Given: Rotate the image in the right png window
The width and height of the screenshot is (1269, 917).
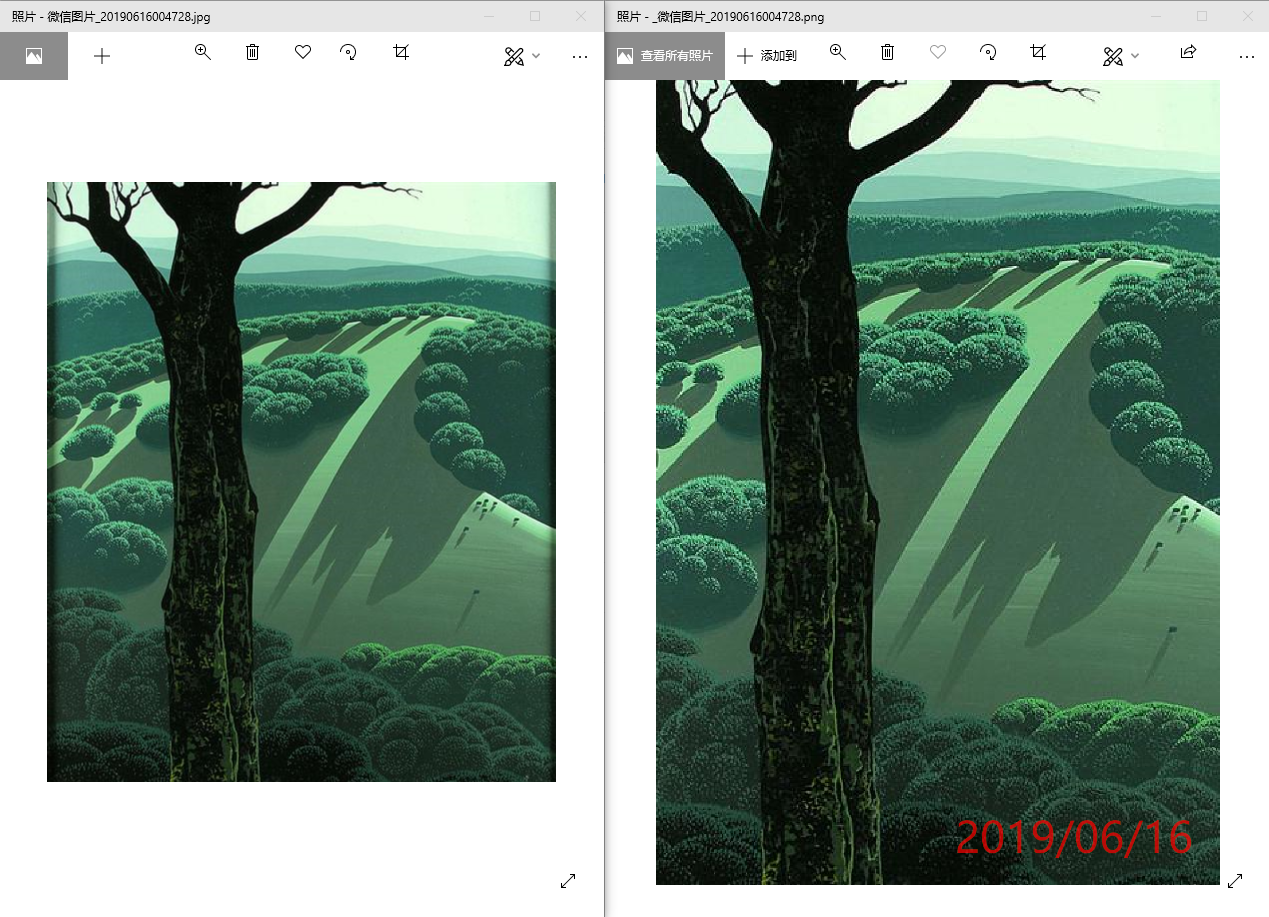Looking at the screenshot, I should 988,52.
